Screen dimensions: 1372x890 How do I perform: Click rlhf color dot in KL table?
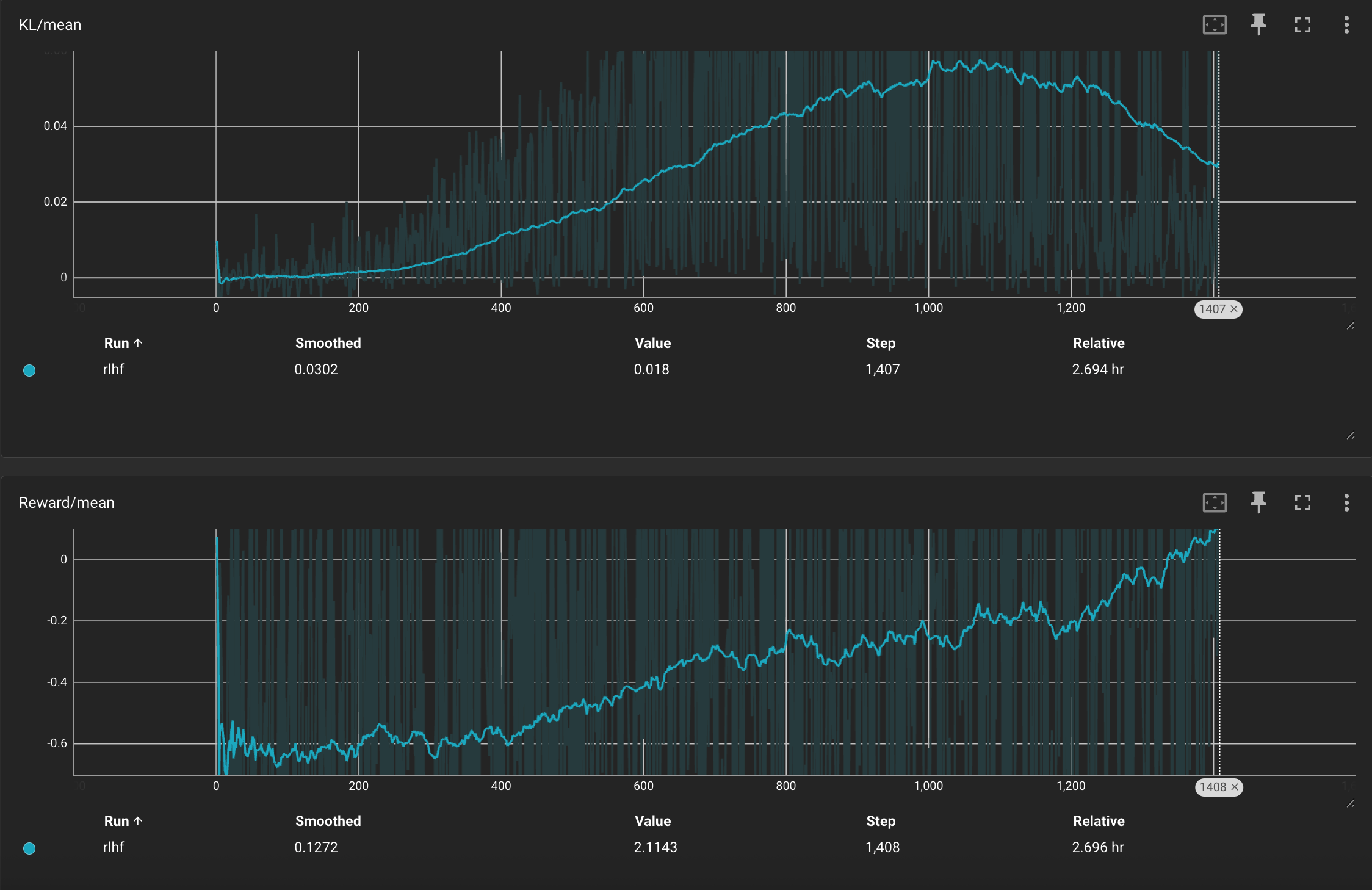point(29,371)
